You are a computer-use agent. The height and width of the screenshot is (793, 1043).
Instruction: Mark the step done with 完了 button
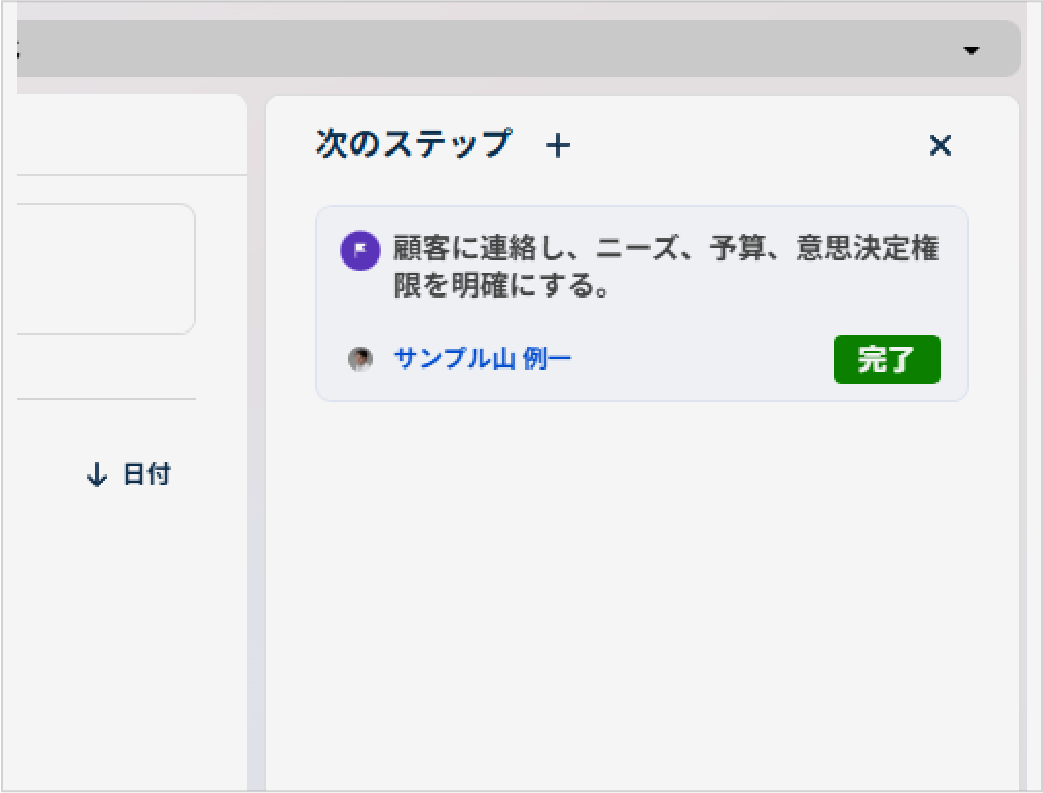click(x=887, y=360)
